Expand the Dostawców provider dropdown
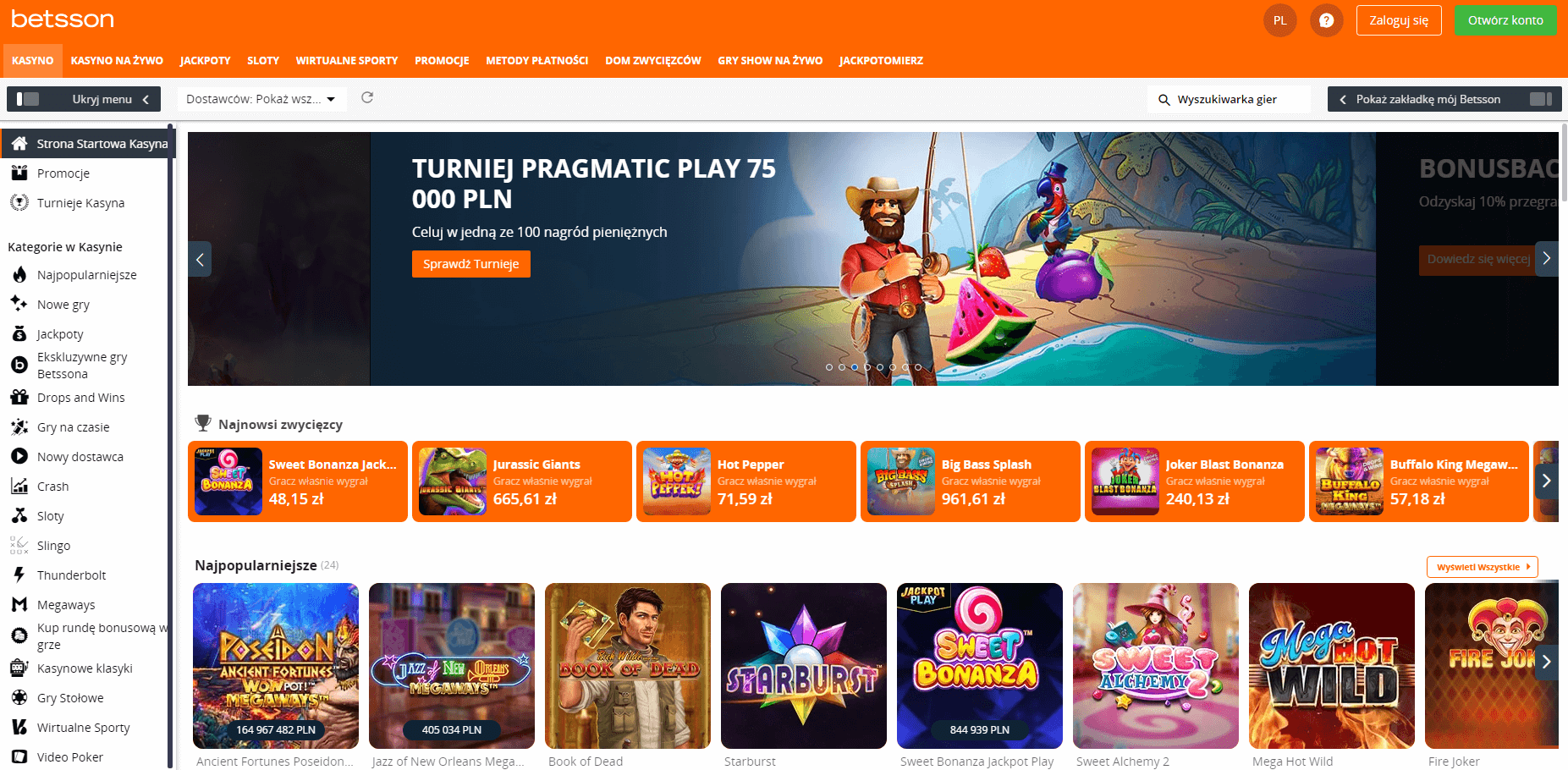The width and height of the screenshot is (1568, 770). coord(261,99)
